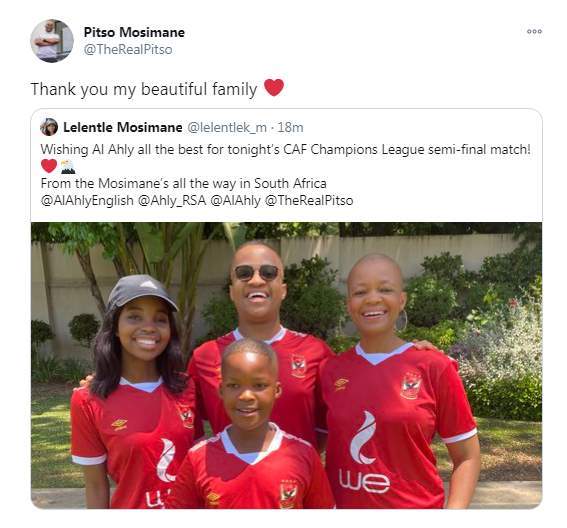This screenshot has height=528, width=567.
Task: Open Pitso Mosimane display name
Action: [x=134, y=32]
